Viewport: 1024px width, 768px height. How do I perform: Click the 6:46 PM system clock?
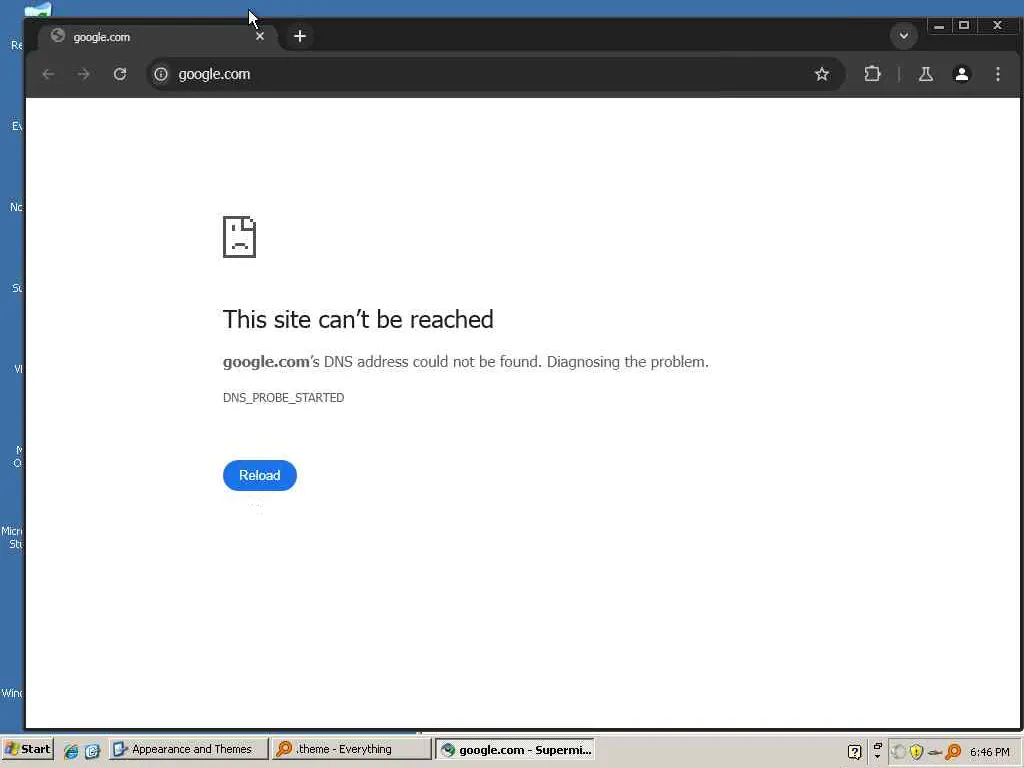click(x=989, y=752)
